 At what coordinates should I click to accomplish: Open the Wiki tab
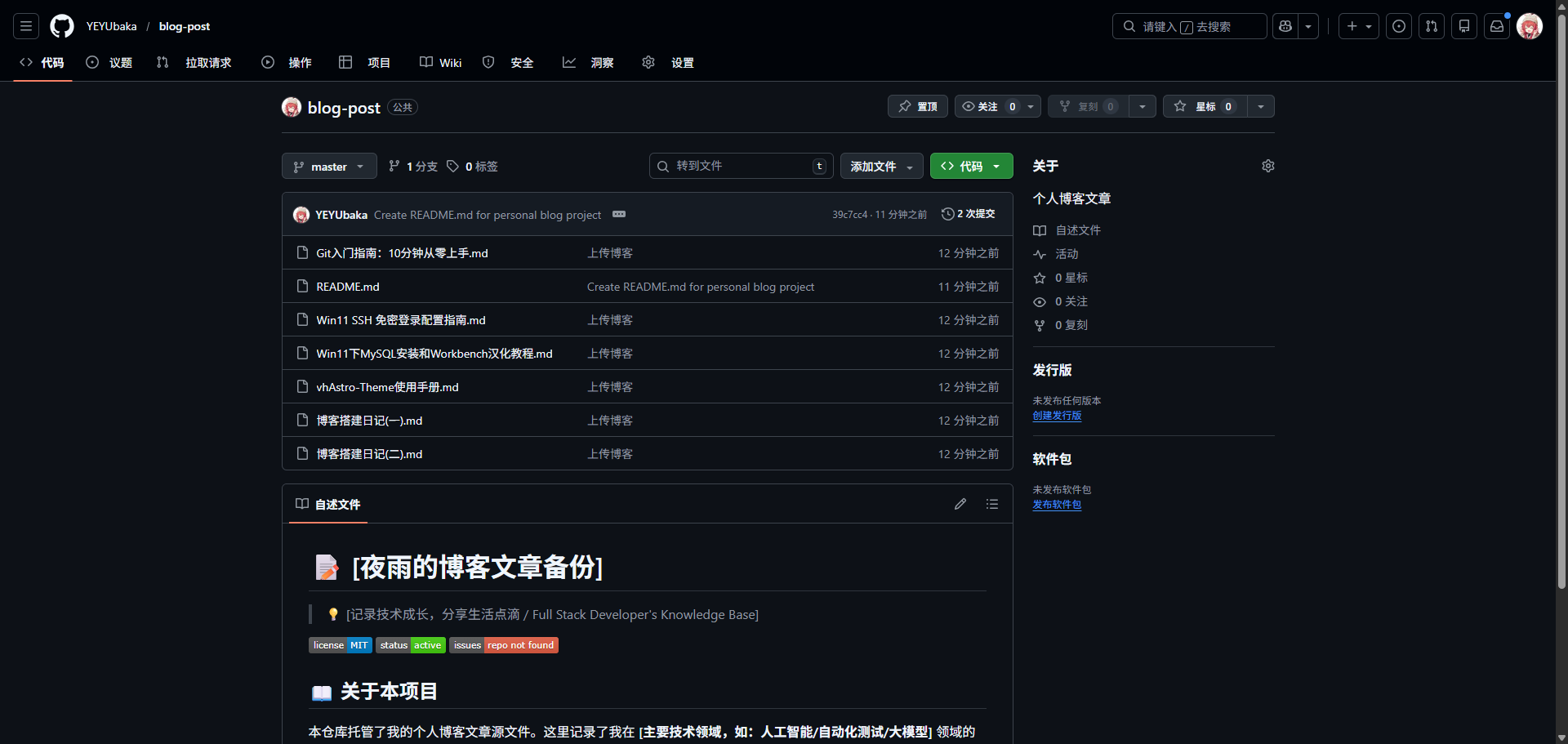pyautogui.click(x=441, y=63)
